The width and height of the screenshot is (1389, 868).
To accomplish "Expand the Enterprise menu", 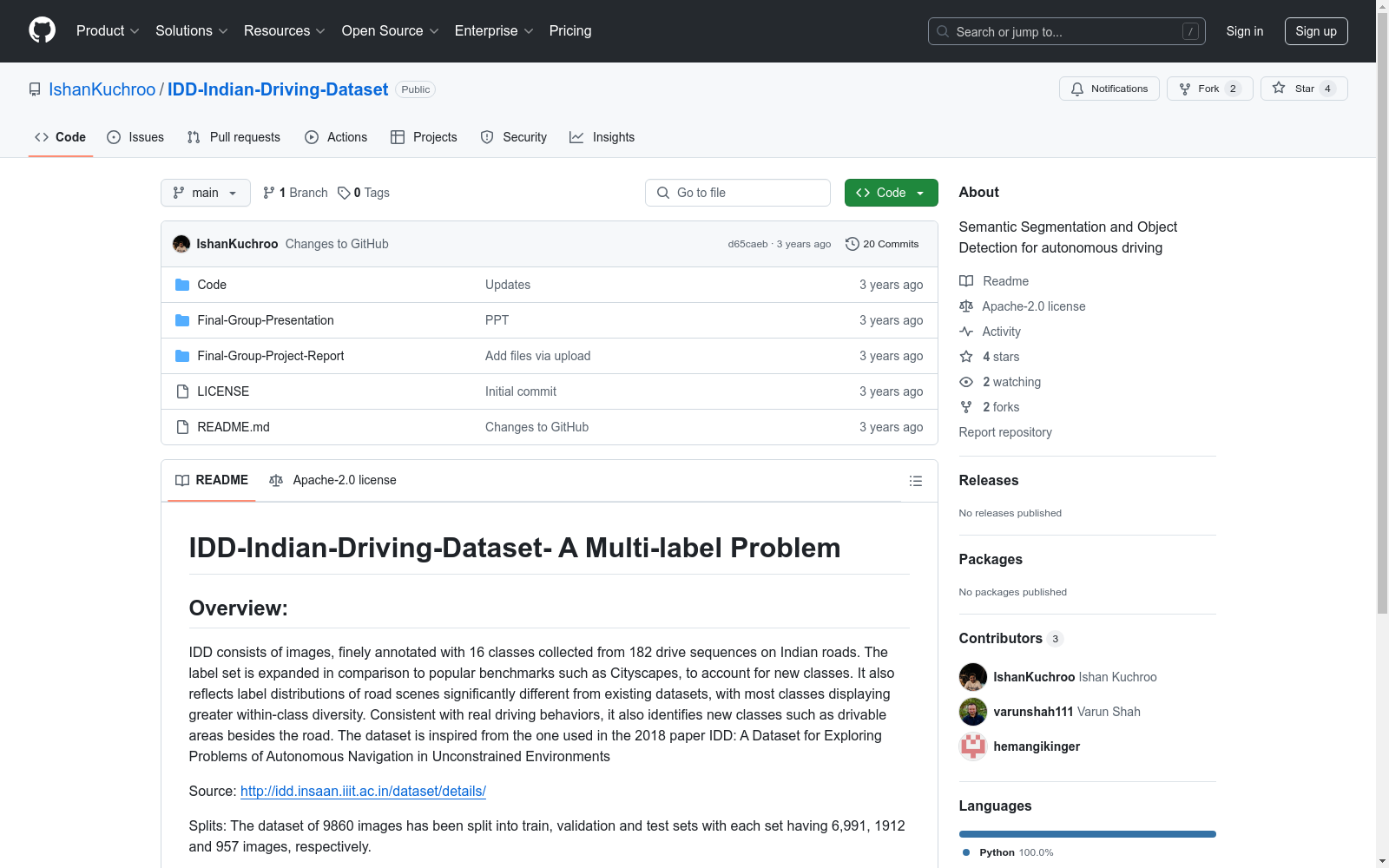I will pyautogui.click(x=494, y=31).
